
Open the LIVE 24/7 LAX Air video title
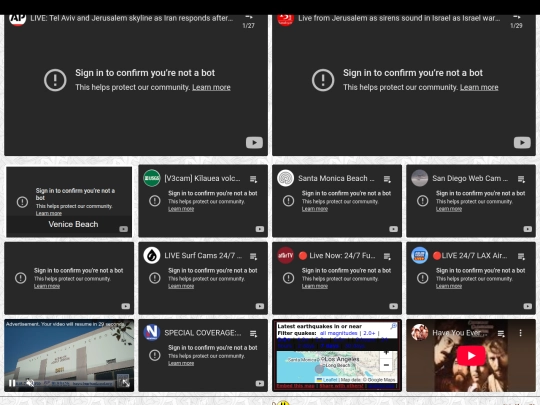point(470,256)
